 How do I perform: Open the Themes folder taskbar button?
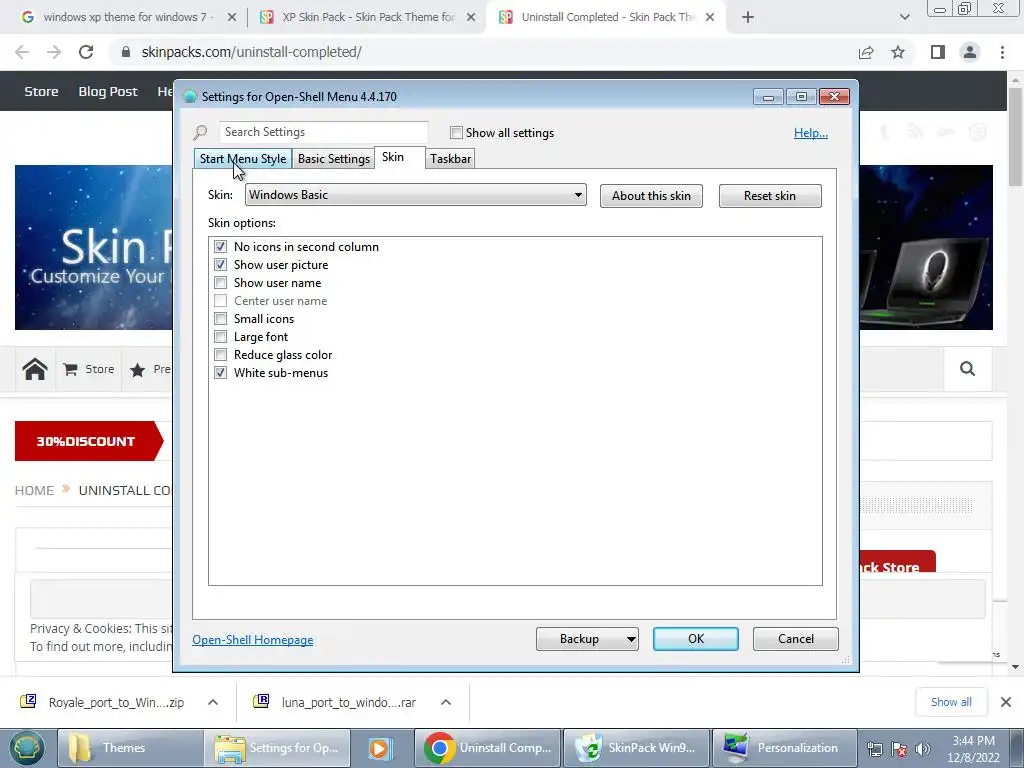130,748
